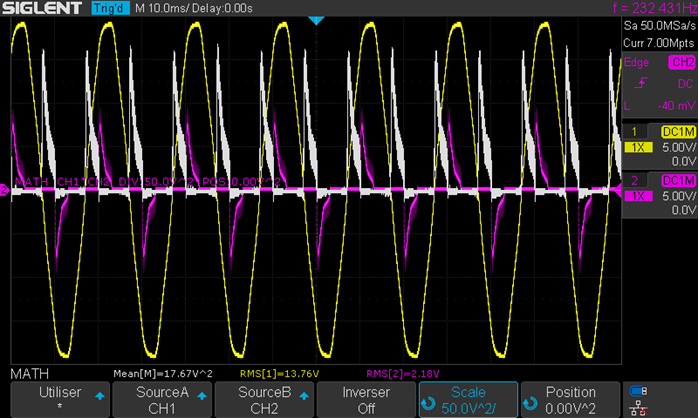
Task: Click the USB device status icon
Action: 638,391
